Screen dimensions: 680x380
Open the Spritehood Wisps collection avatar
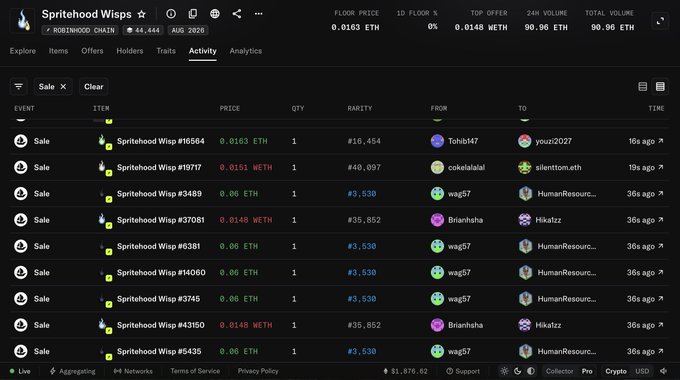pos(23,20)
